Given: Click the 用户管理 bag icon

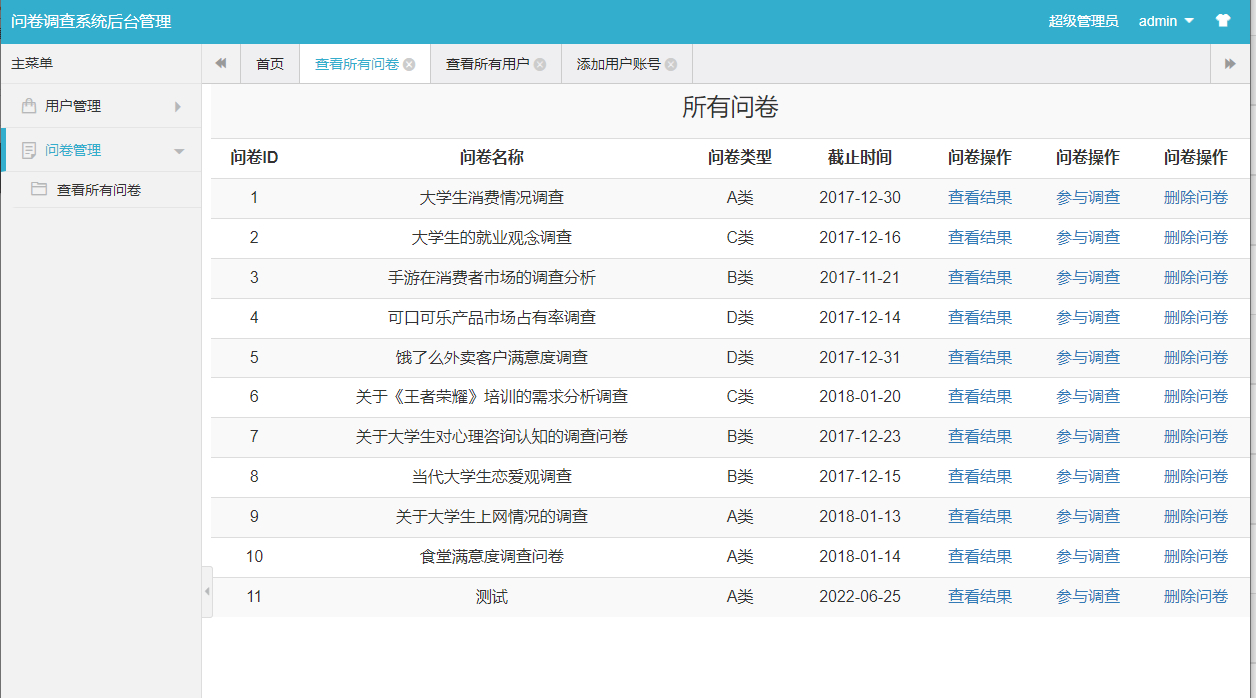Looking at the screenshot, I should click(x=29, y=106).
